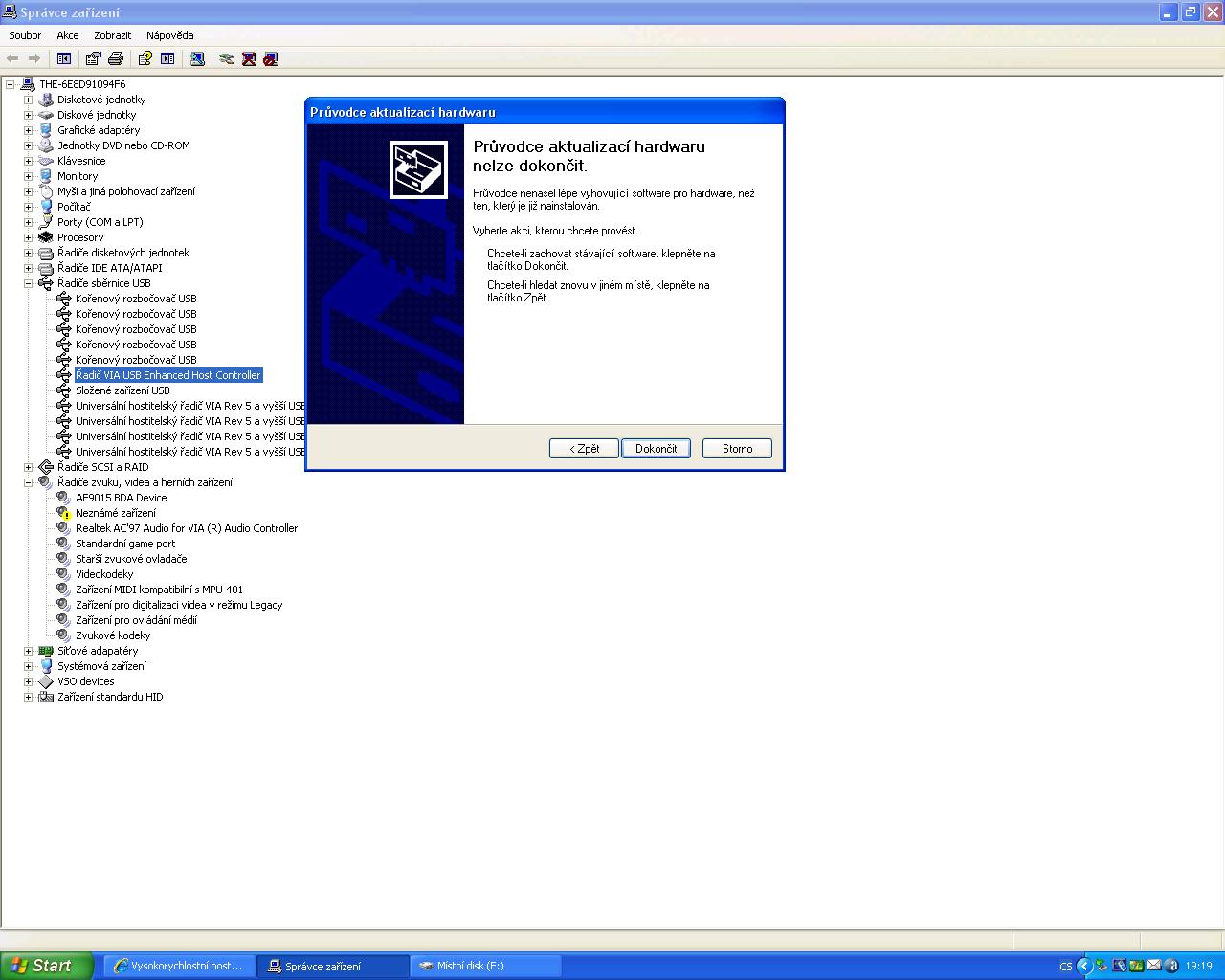This screenshot has height=980, width=1225.
Task: Click the Safely Remove Hardware tray icon
Action: 1102,966
